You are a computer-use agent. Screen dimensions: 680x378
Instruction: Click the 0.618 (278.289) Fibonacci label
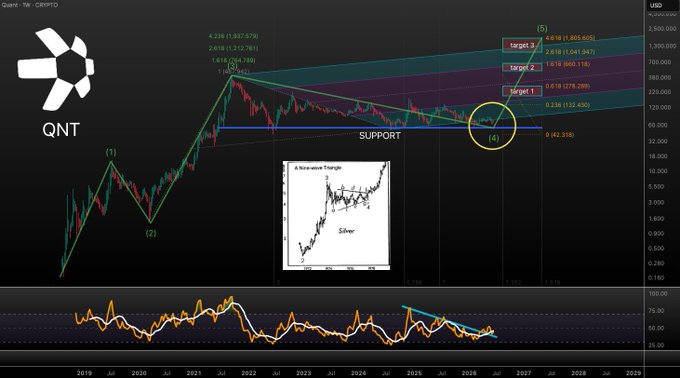[567, 86]
